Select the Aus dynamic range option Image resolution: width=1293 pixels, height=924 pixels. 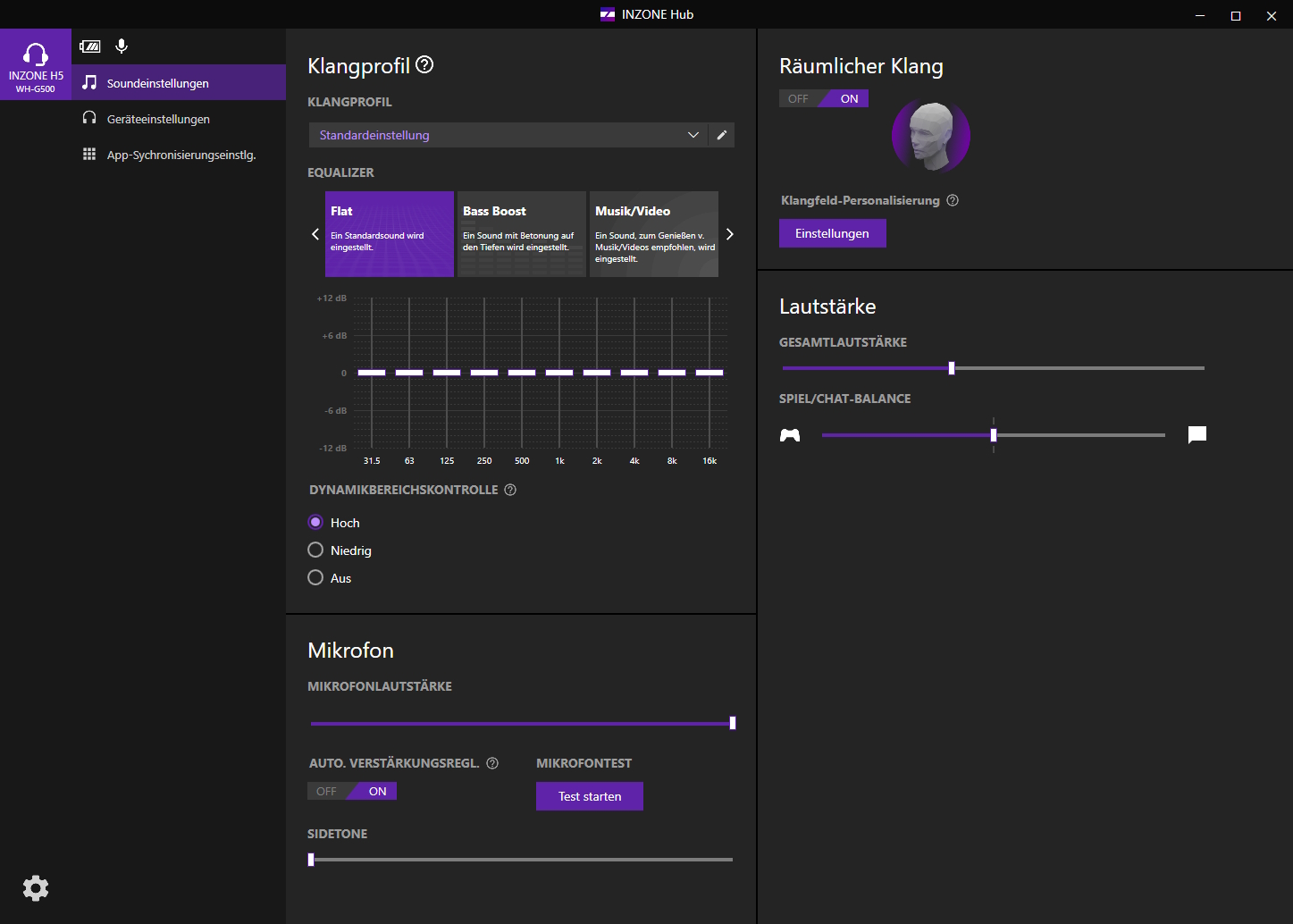[x=315, y=578]
